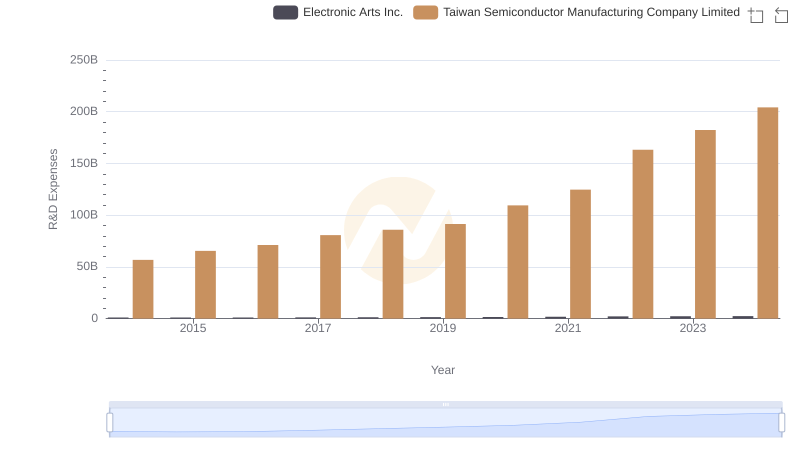The image size is (800, 461).
Task: Select the 2019 Taiwan Semiconductor bar
Action: (x=455, y=271)
